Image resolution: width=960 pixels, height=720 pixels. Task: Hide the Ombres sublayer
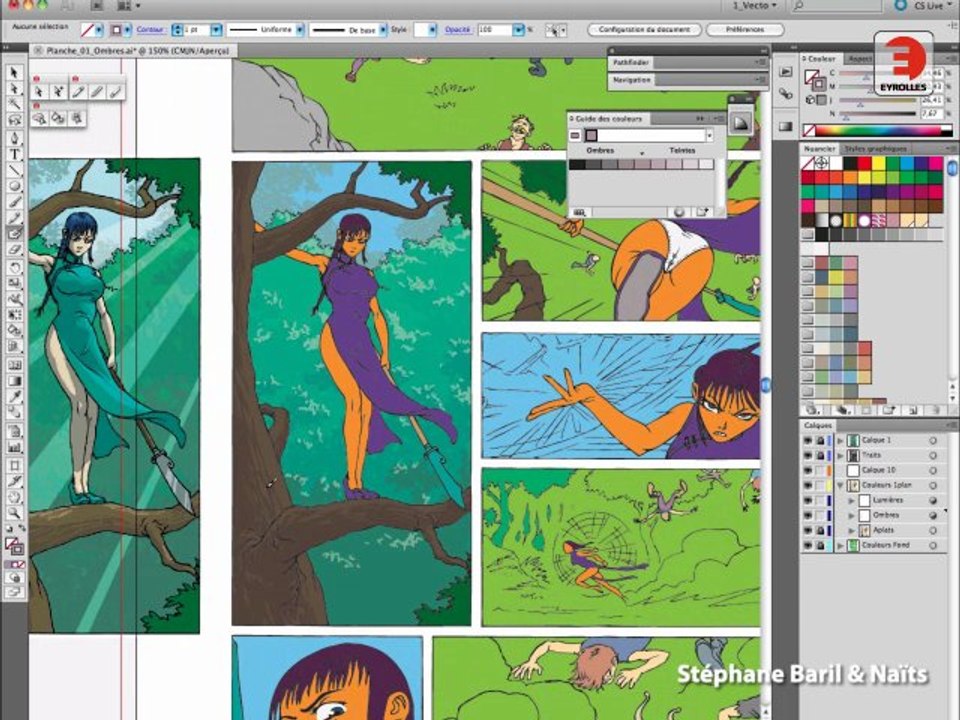click(808, 516)
